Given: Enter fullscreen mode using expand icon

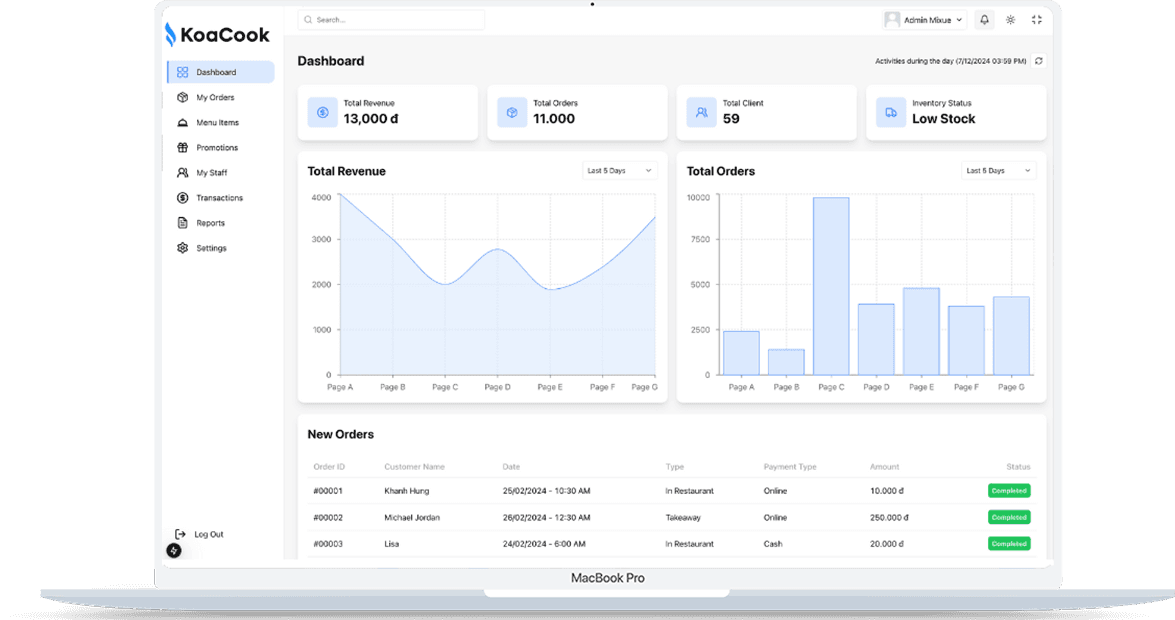Looking at the screenshot, I should [1036, 20].
